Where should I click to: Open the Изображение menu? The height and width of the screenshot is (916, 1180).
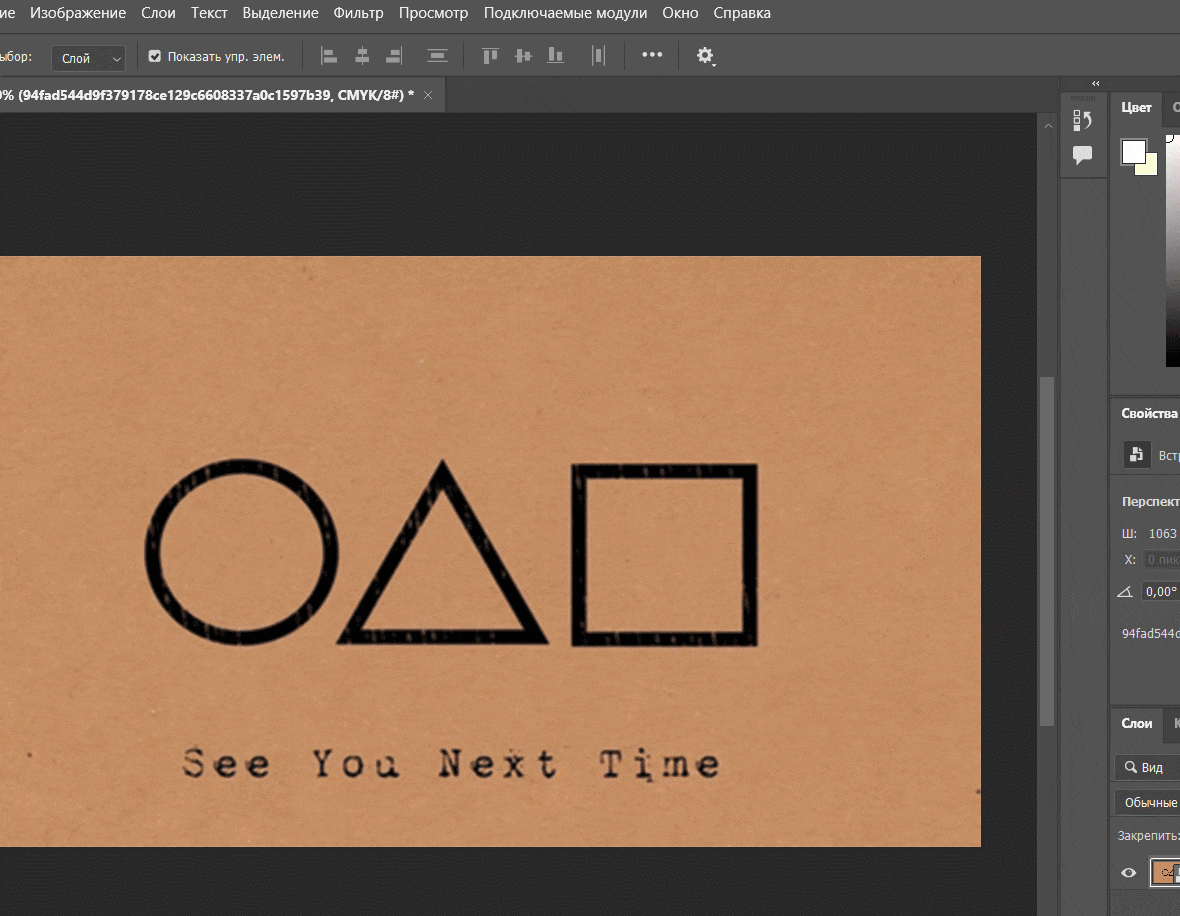pos(78,13)
